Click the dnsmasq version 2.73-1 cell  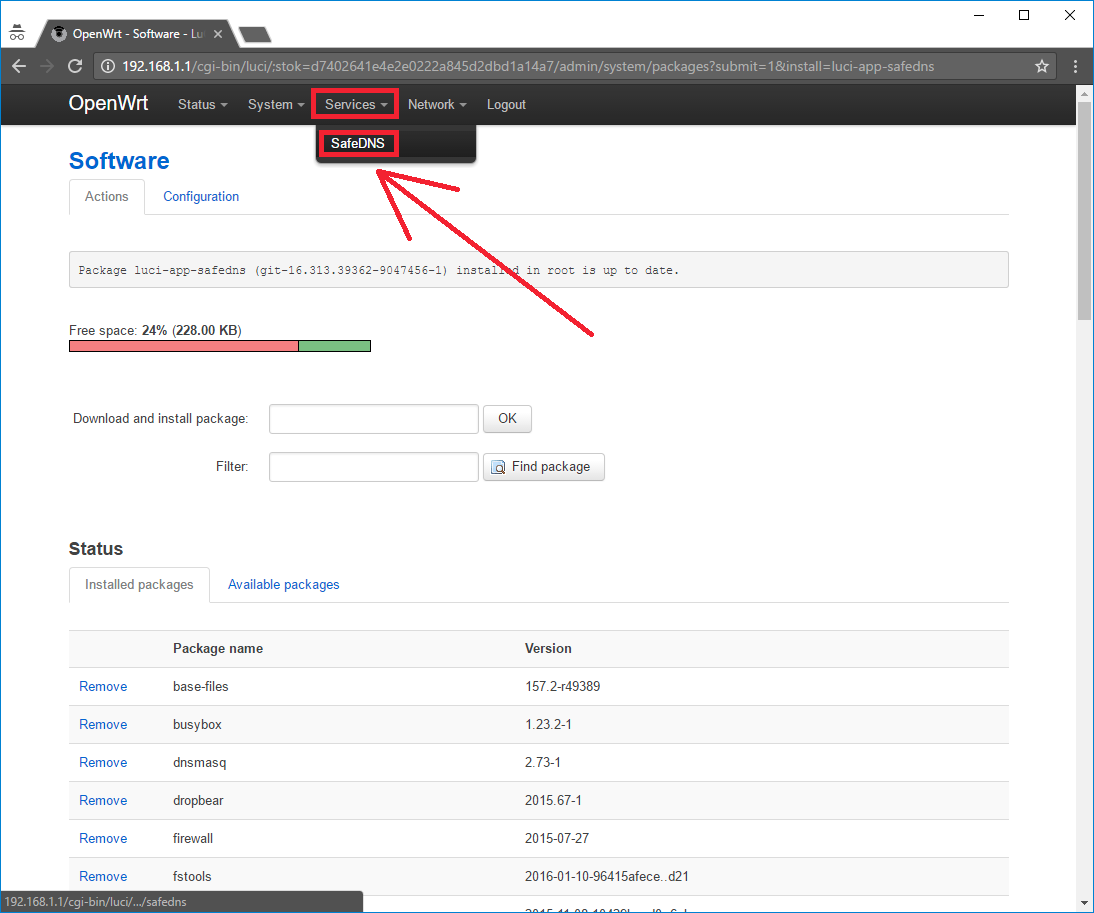click(543, 762)
